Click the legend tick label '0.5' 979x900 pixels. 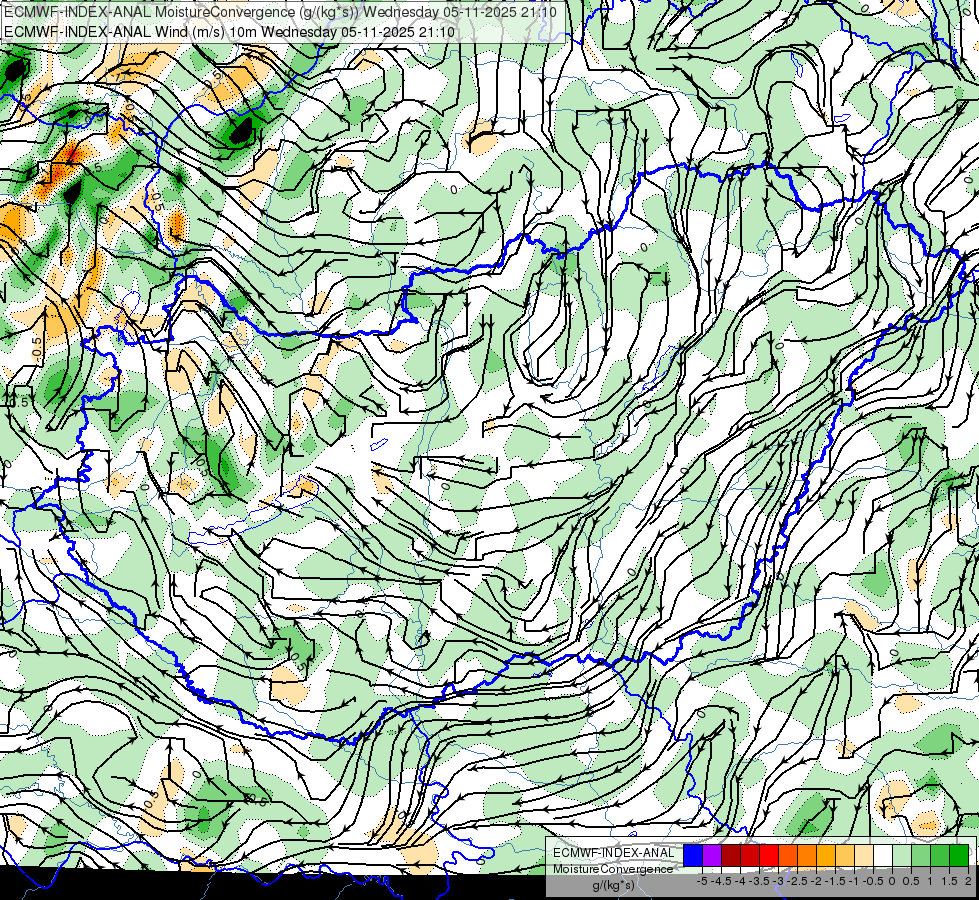click(911, 881)
